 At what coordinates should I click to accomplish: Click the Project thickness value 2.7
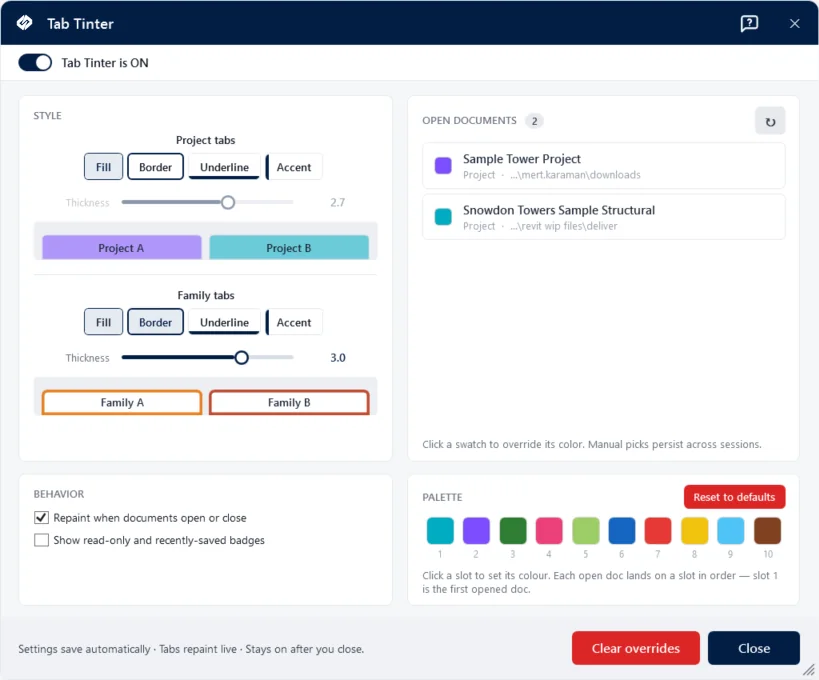337,203
